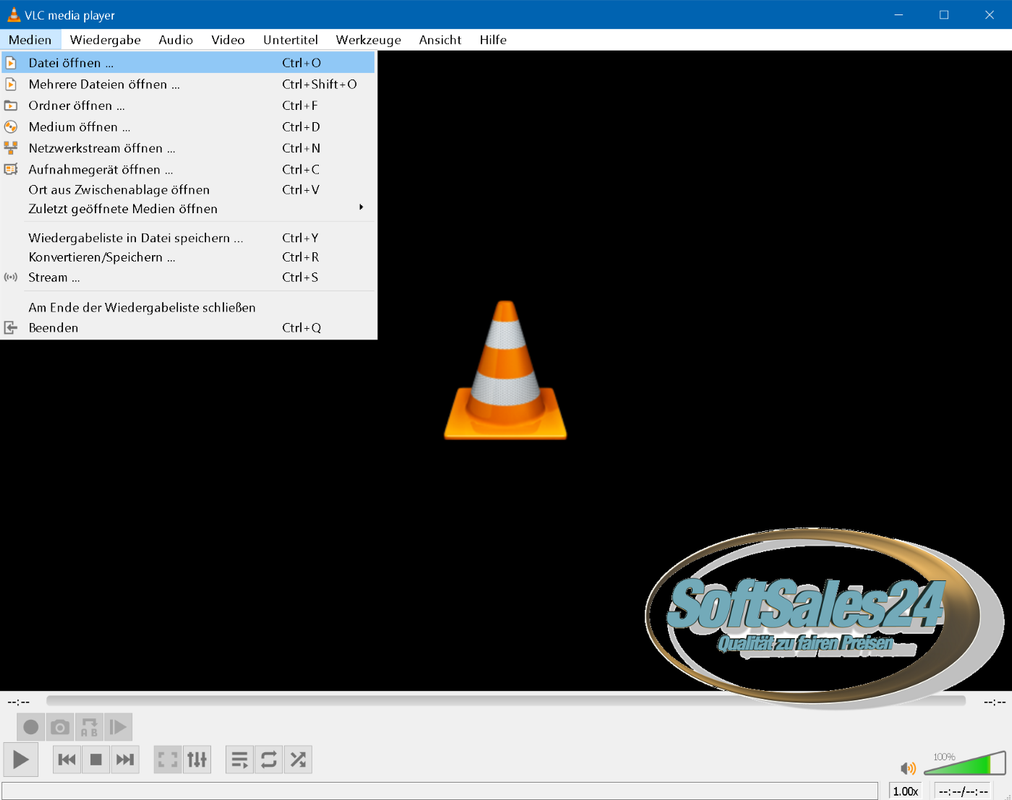The height and width of the screenshot is (800, 1012).
Task: Choose Netzwerkstream öffnen entry
Action: [188, 148]
